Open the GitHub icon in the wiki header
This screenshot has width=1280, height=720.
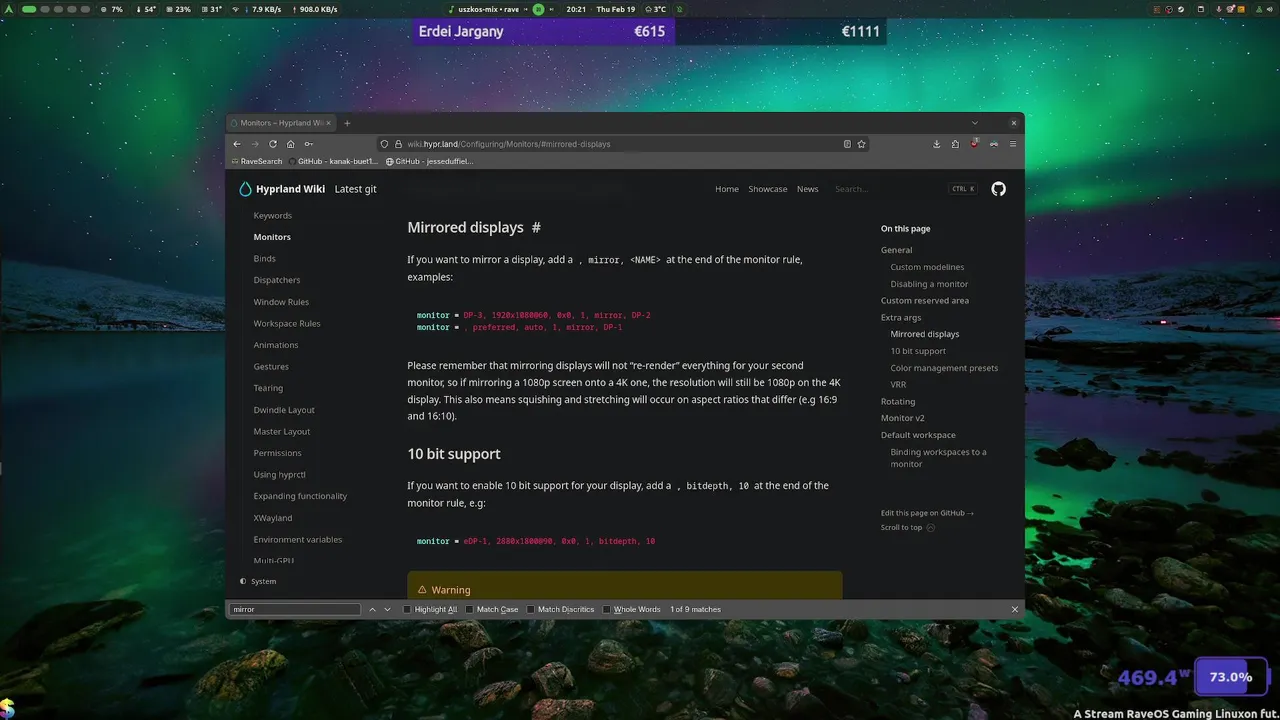tap(998, 189)
